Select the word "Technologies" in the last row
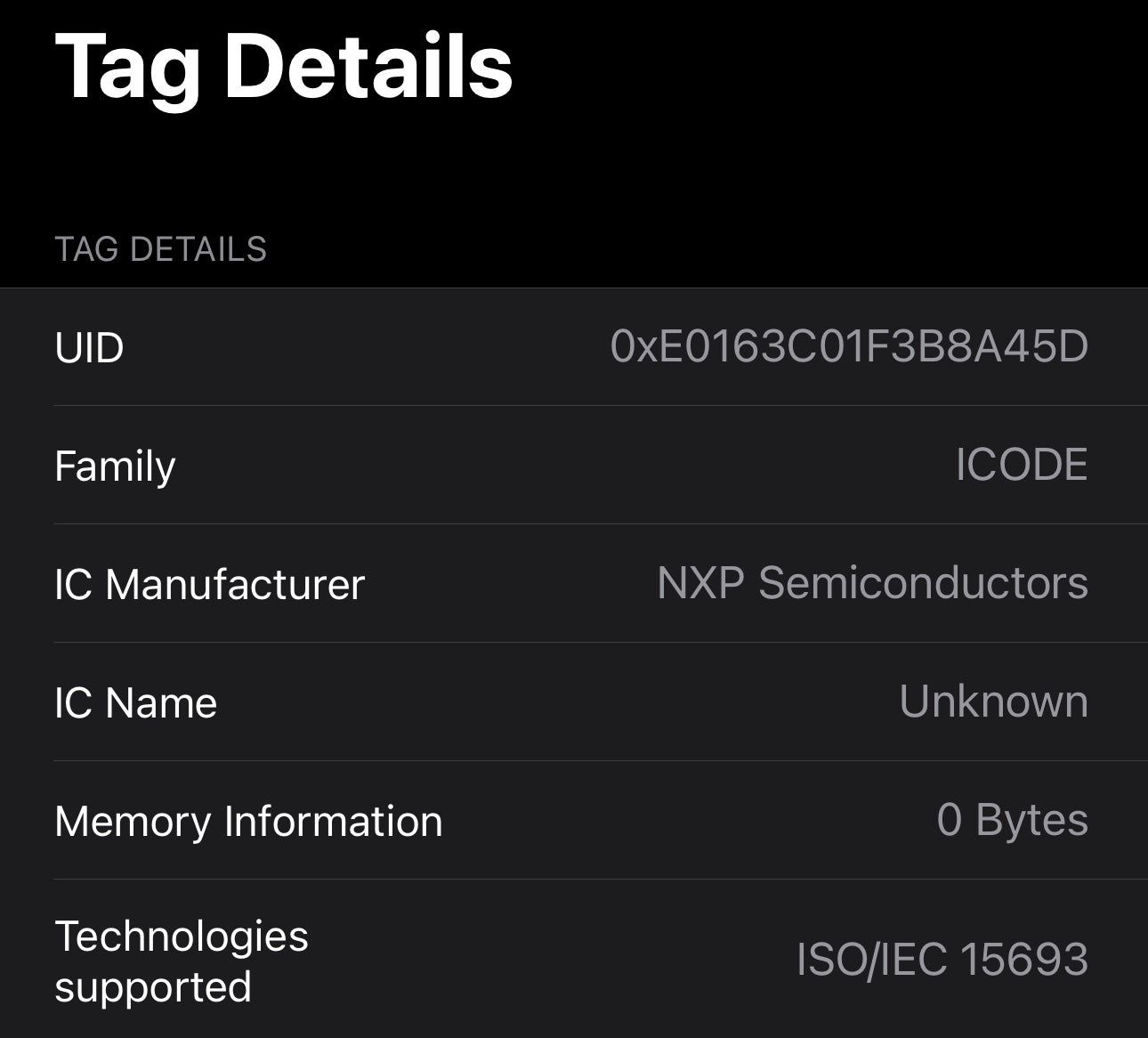The width and height of the screenshot is (1148, 1038). click(182, 937)
